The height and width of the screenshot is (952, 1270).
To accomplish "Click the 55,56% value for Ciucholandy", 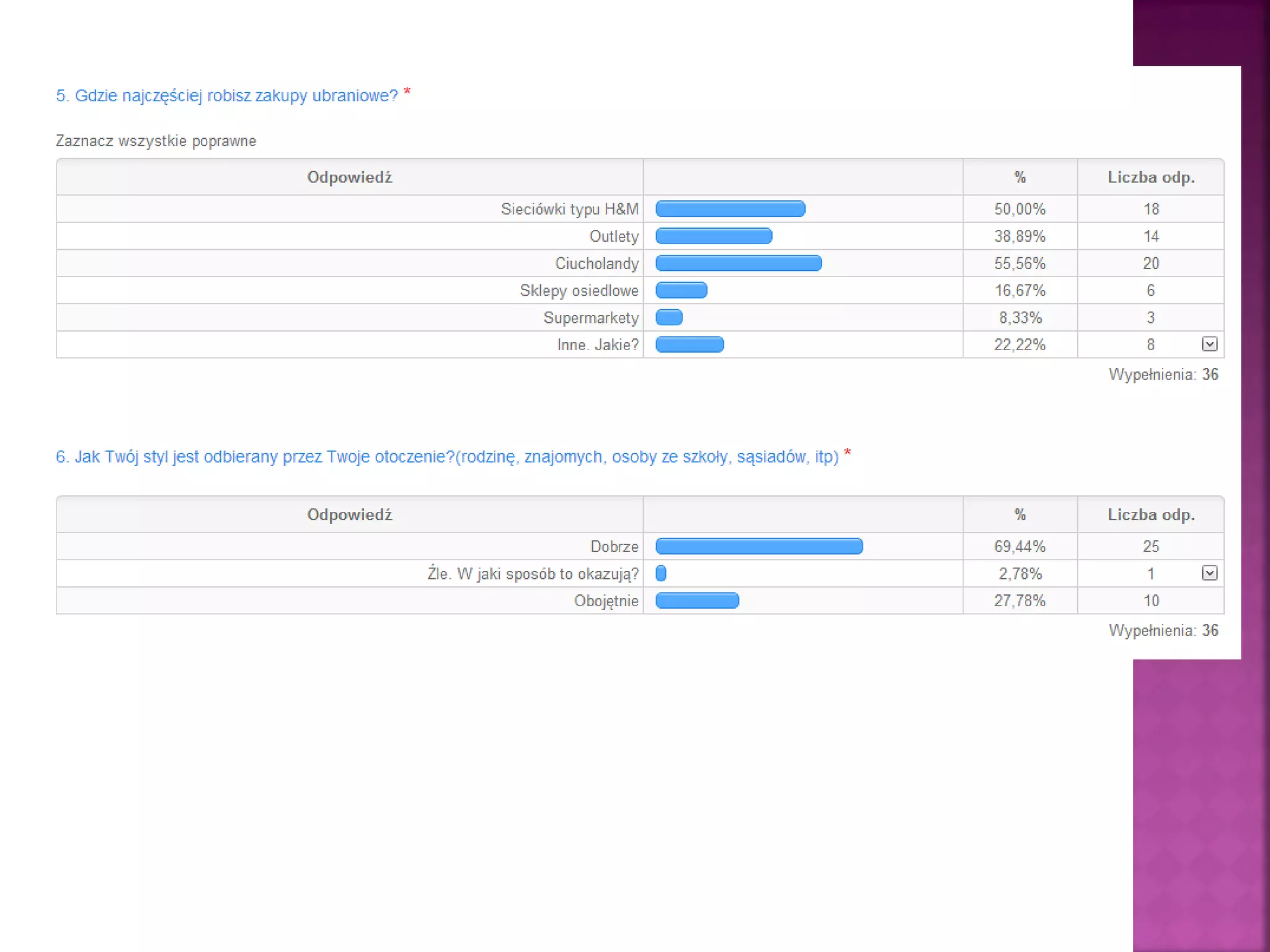I will 1020,263.
